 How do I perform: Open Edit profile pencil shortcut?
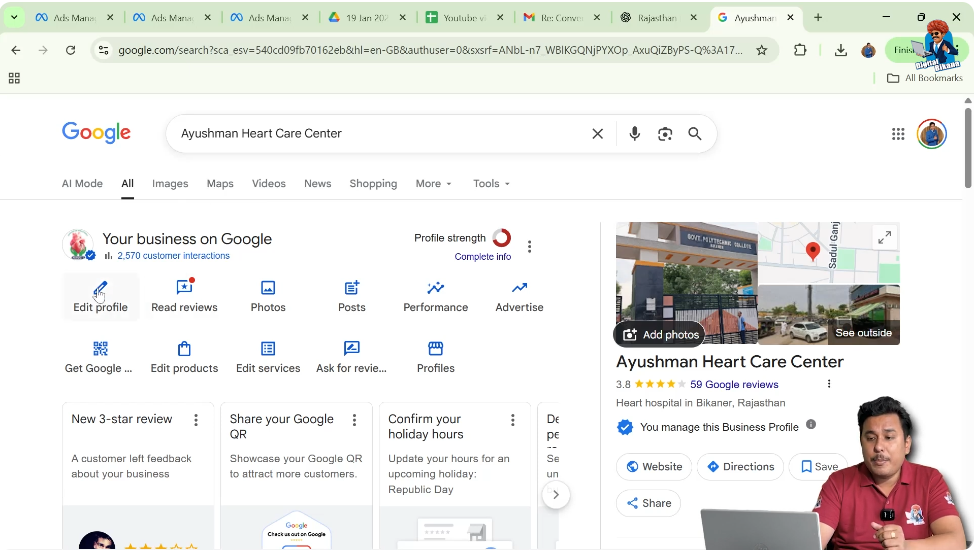[x=101, y=296]
